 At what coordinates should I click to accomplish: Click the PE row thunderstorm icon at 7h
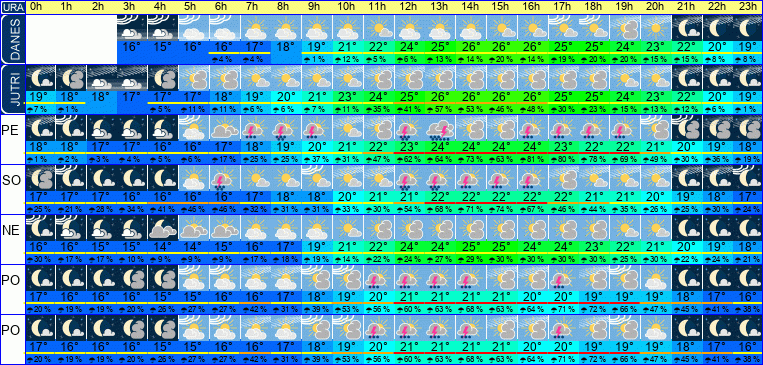tap(255, 128)
